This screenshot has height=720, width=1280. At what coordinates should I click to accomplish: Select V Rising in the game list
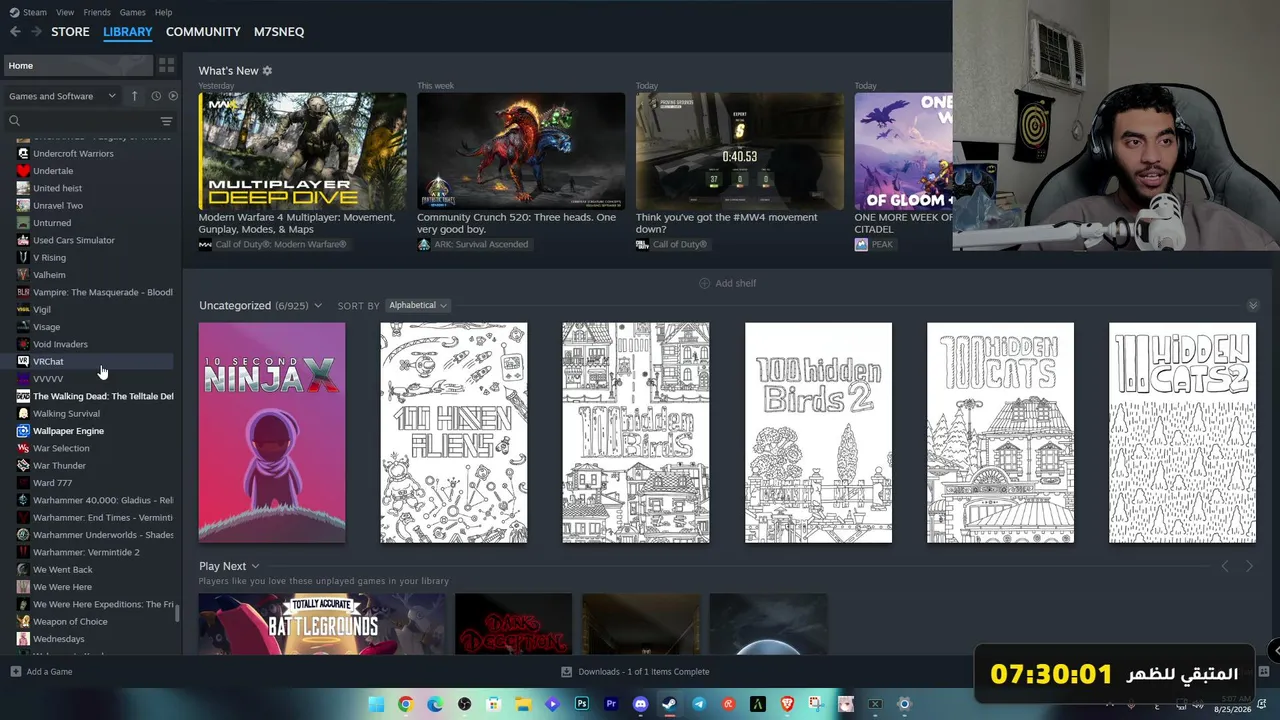coord(49,258)
